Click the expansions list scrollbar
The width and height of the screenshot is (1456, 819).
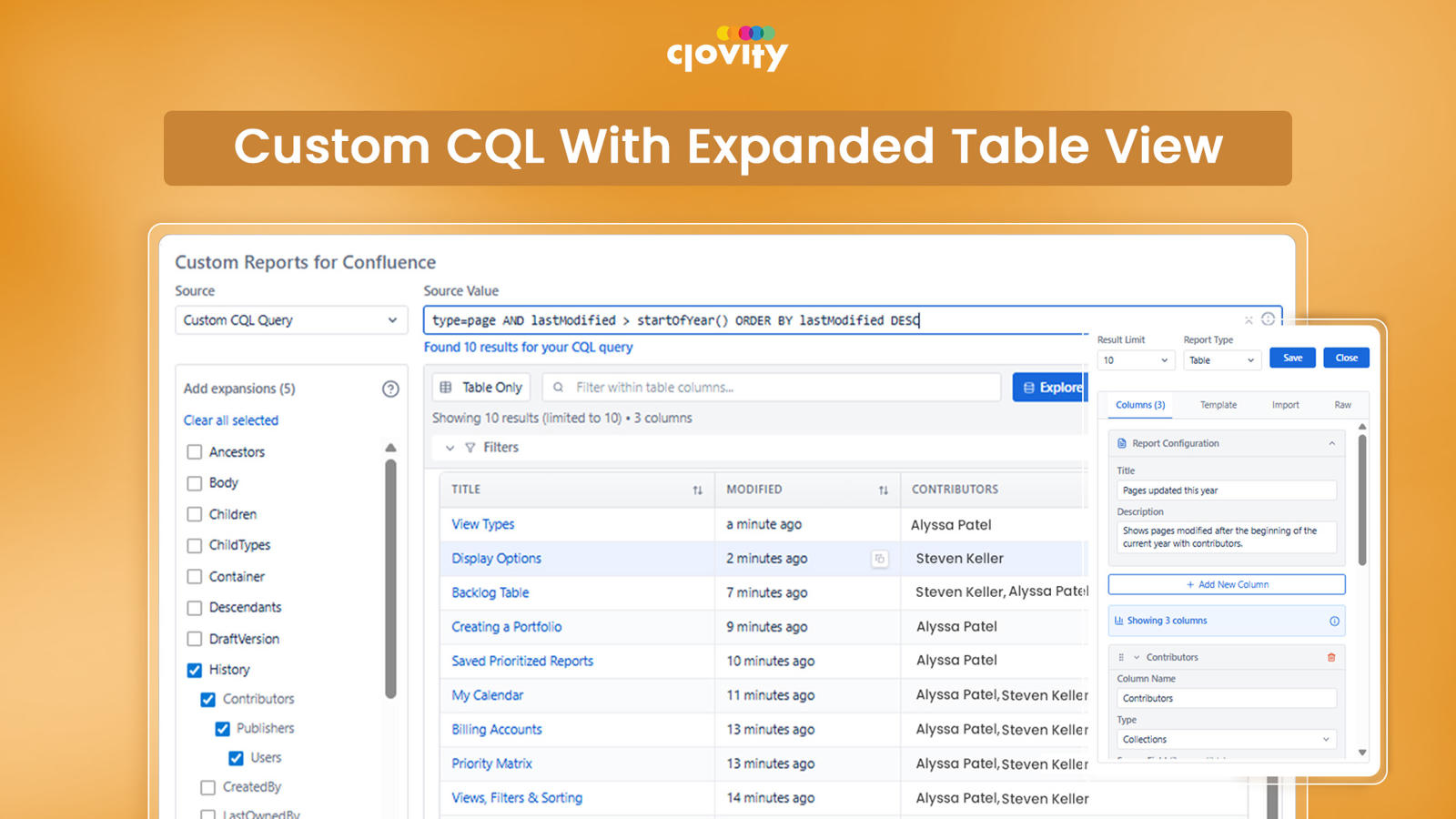pyautogui.click(x=390, y=579)
